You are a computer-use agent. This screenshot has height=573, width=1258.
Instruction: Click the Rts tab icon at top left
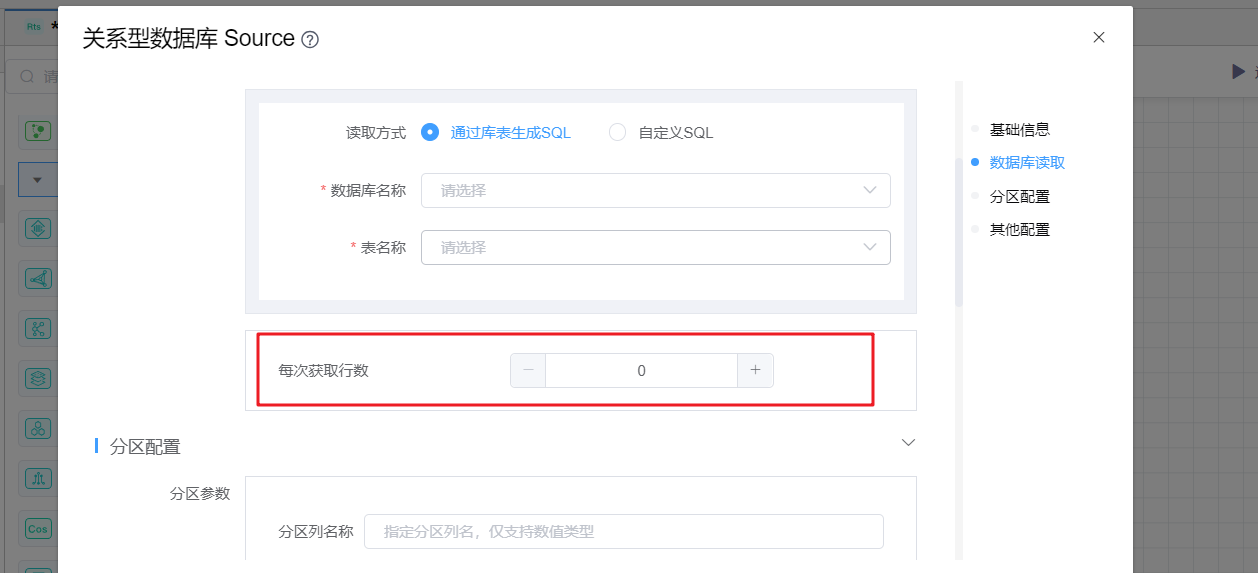34,27
